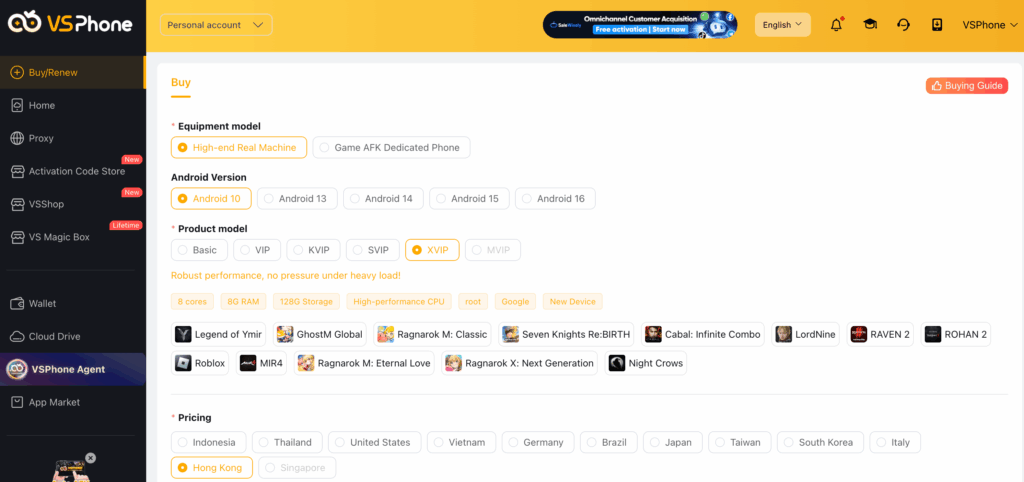Viewport: 1024px width, 482px height.
Task: Click the GhostM Global game icon
Action: (x=285, y=334)
